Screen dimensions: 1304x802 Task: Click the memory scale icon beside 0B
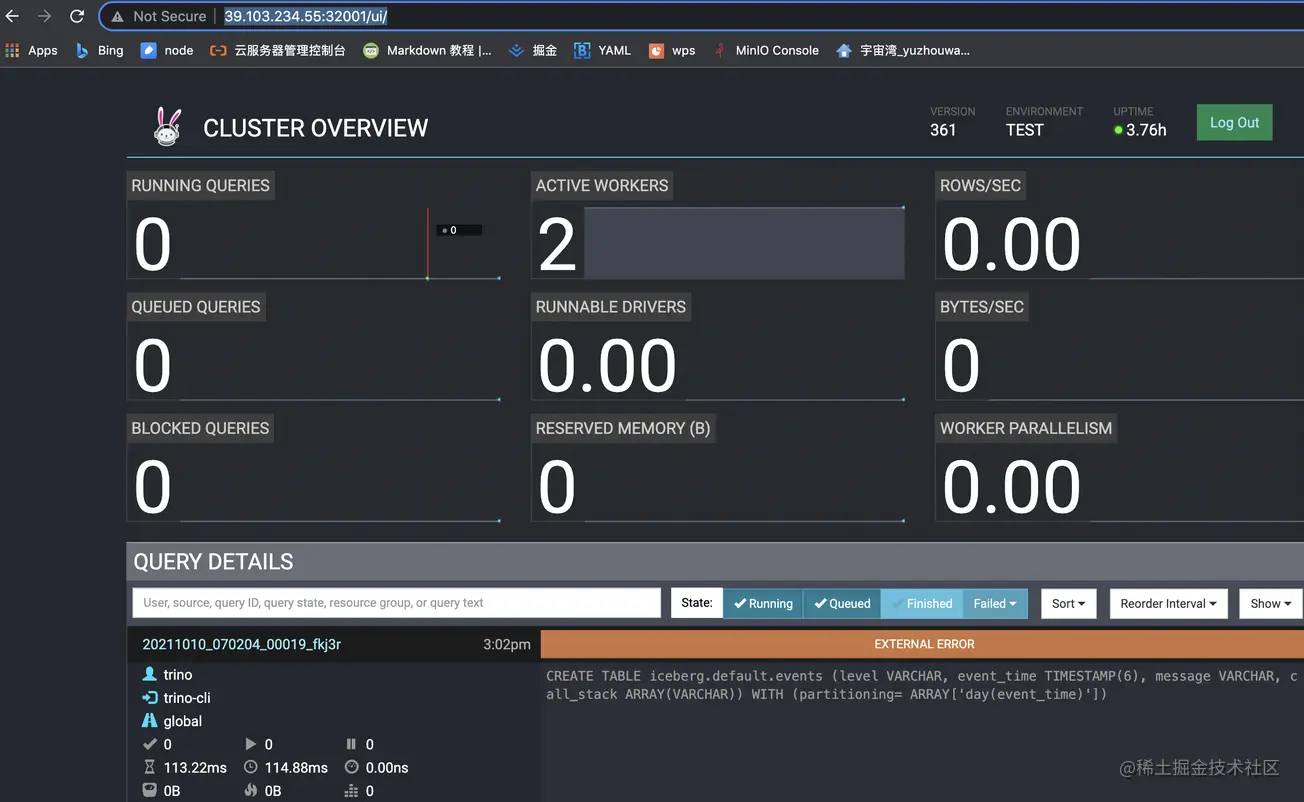click(x=150, y=790)
